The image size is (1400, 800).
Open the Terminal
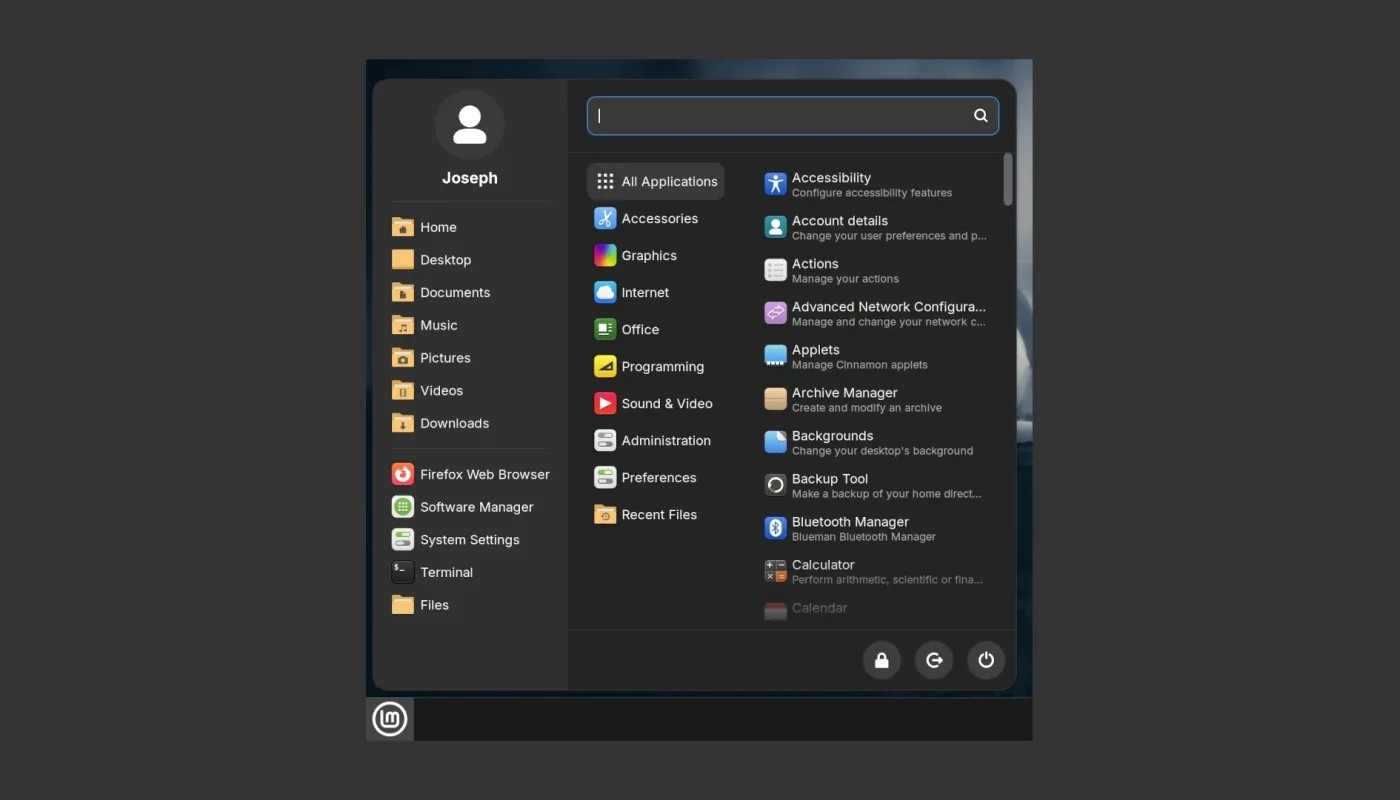coord(446,572)
